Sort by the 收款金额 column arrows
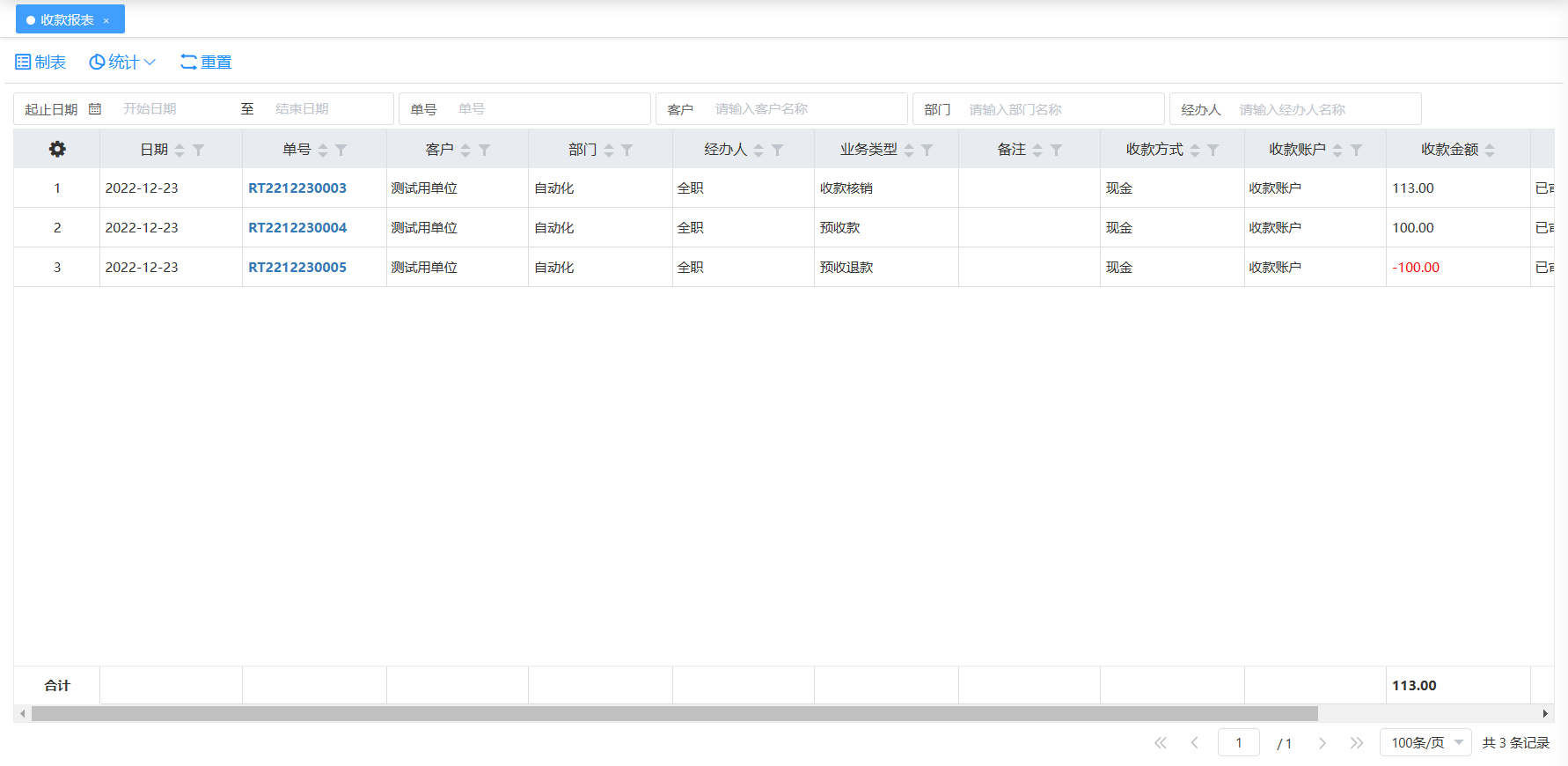The height and width of the screenshot is (766, 1568). pos(1490,151)
